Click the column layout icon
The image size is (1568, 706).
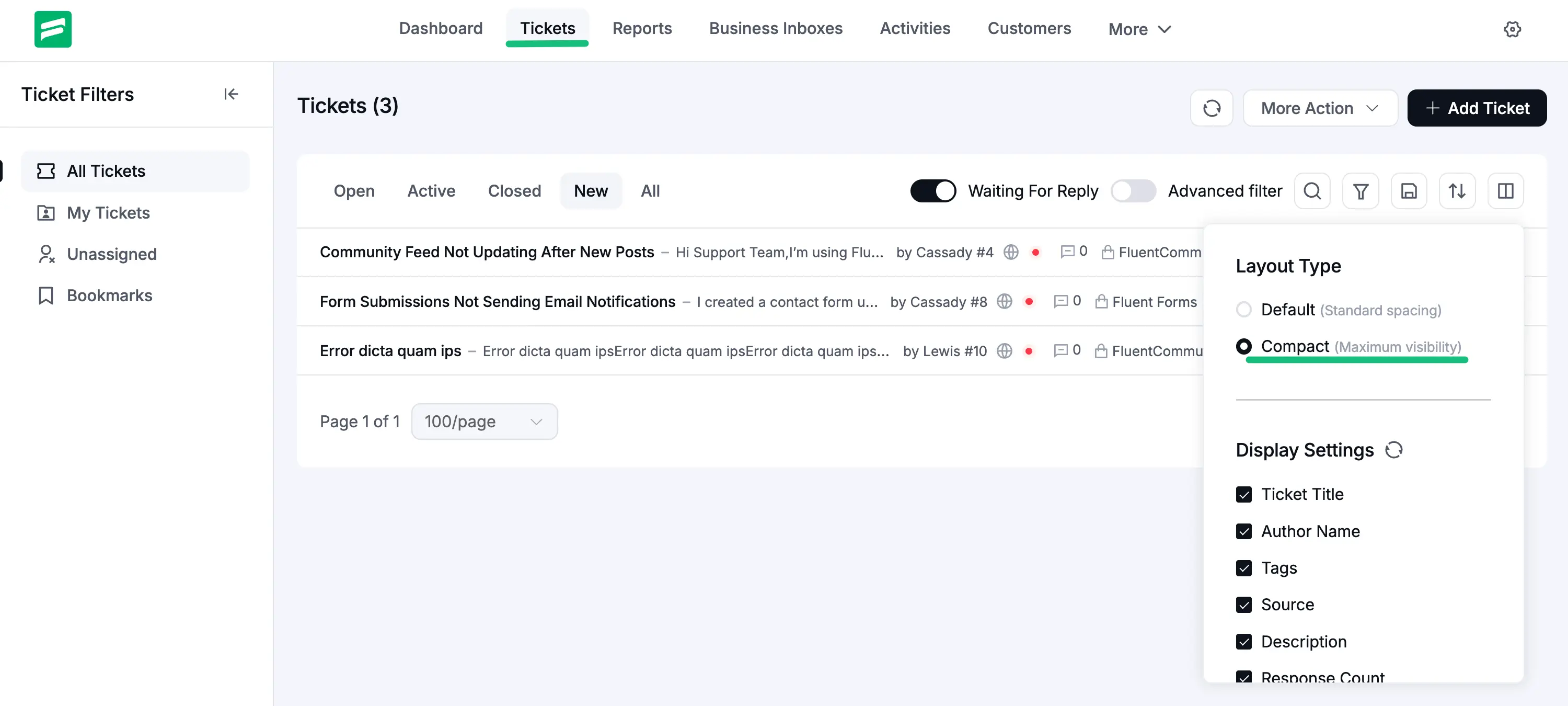(1506, 191)
